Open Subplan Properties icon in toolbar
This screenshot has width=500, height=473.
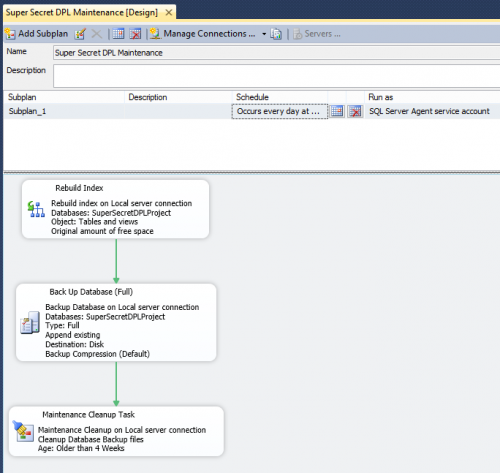[80, 34]
